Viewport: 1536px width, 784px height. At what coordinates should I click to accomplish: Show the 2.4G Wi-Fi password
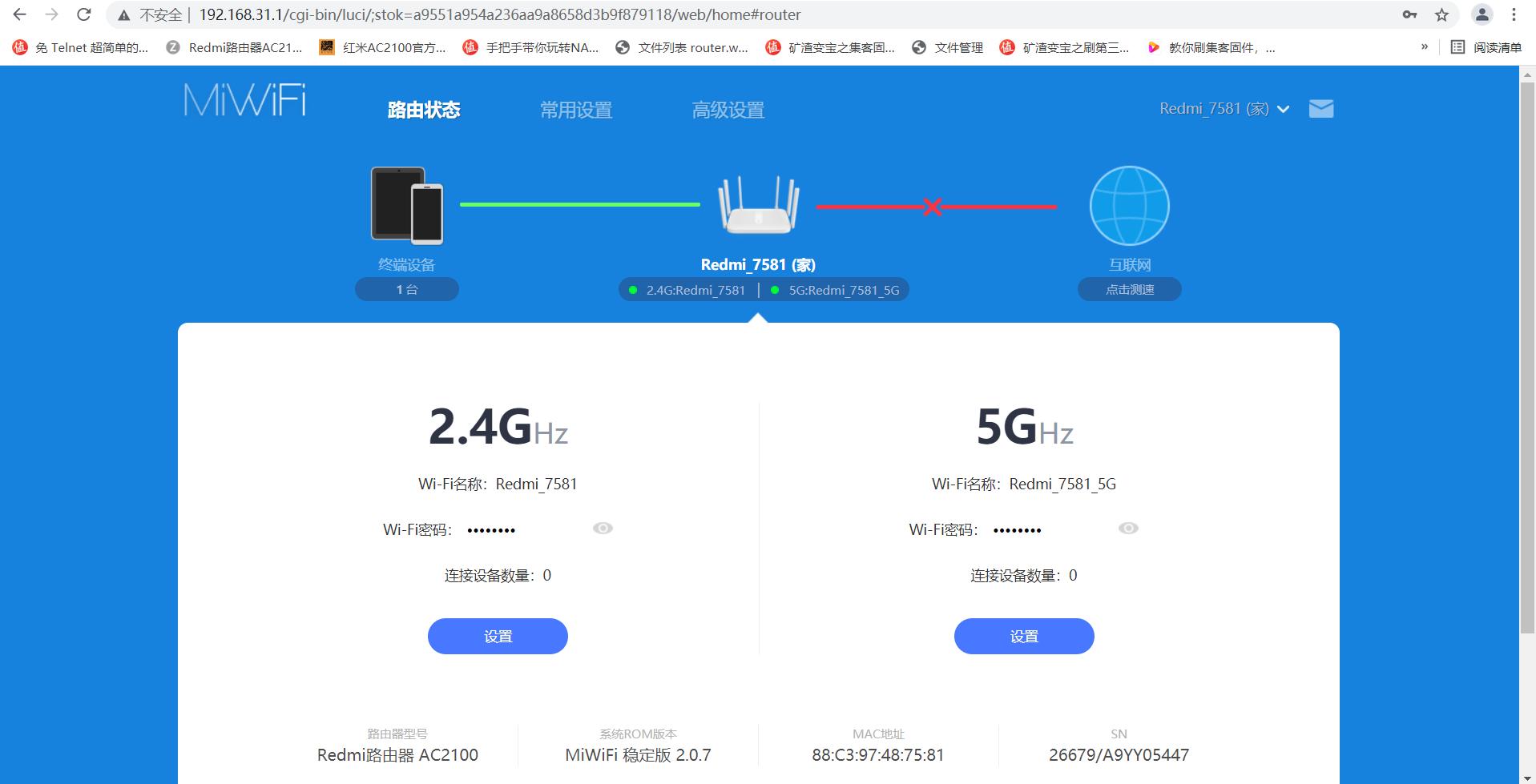pos(603,528)
